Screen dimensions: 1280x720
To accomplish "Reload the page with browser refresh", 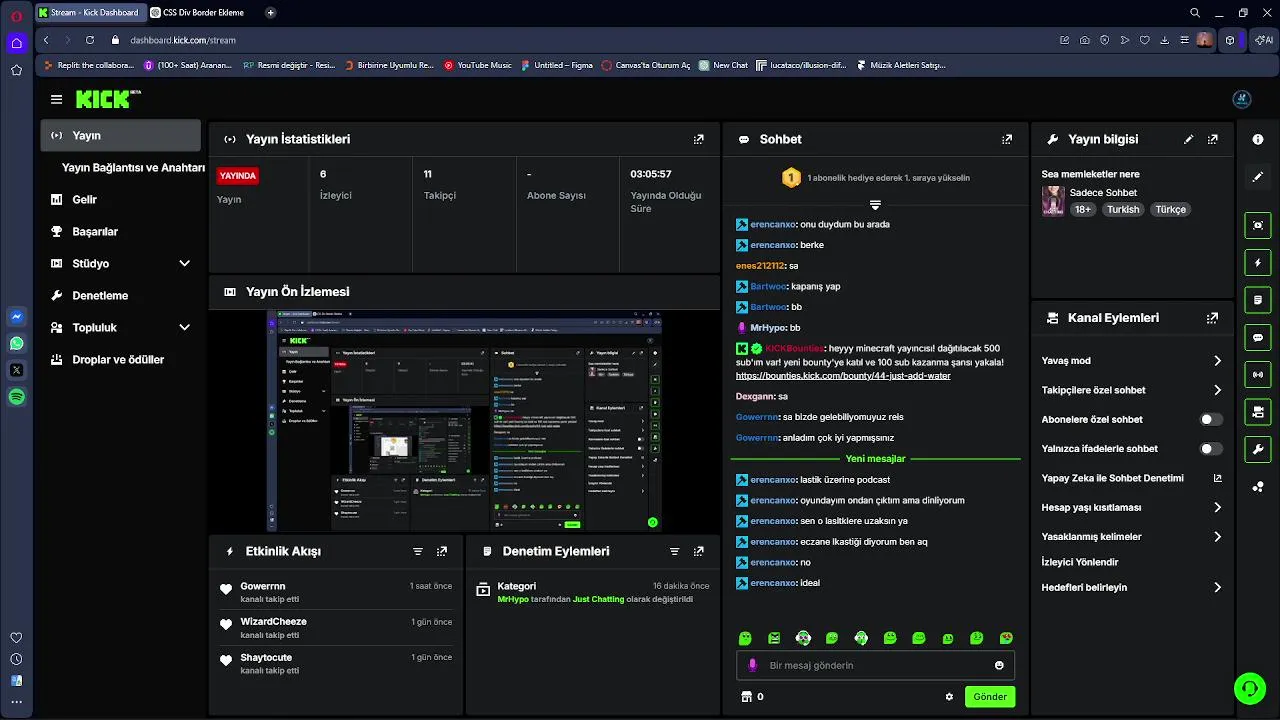I will pyautogui.click(x=90, y=40).
